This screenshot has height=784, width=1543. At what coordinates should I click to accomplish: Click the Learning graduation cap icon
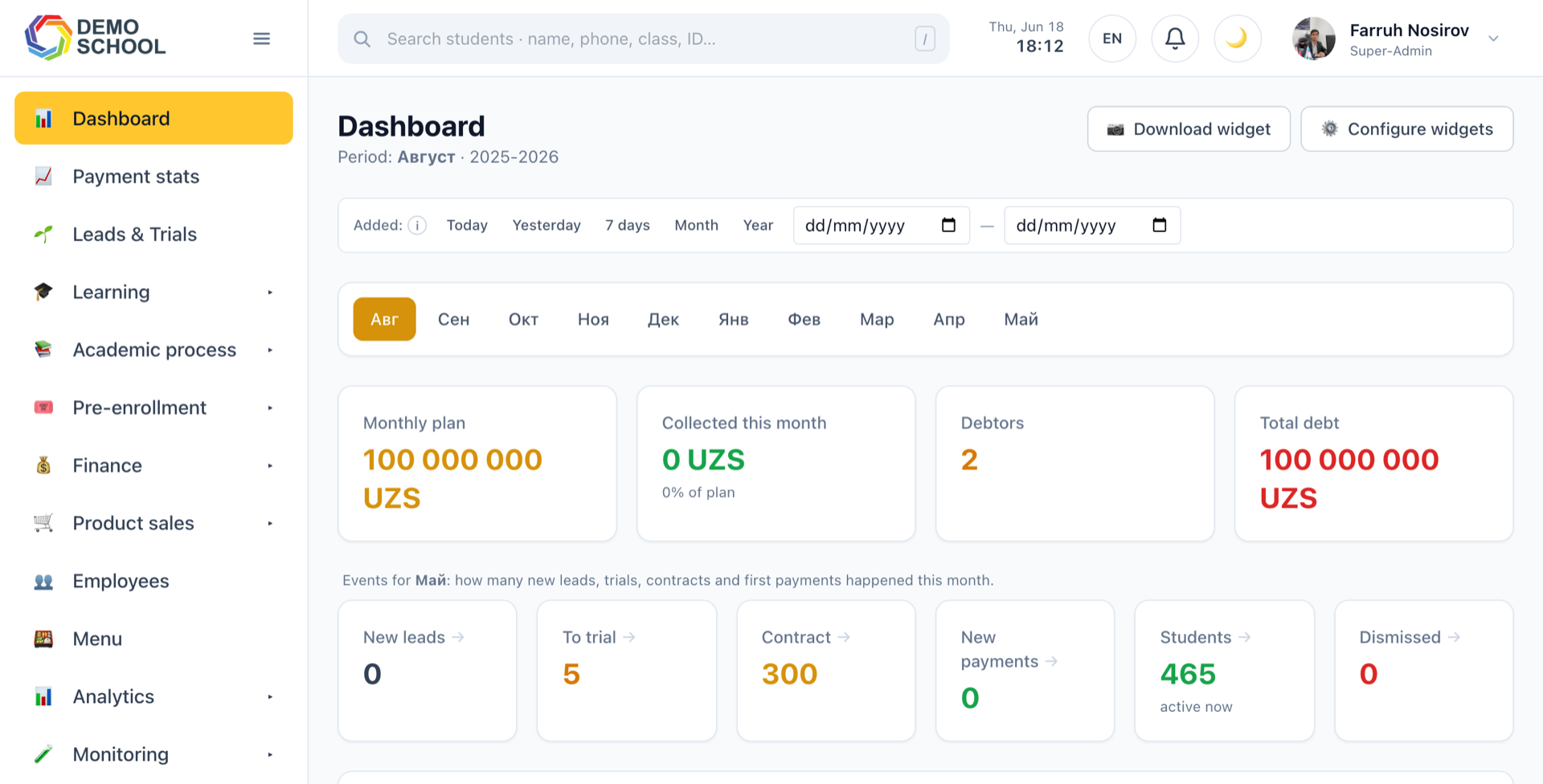(x=43, y=292)
